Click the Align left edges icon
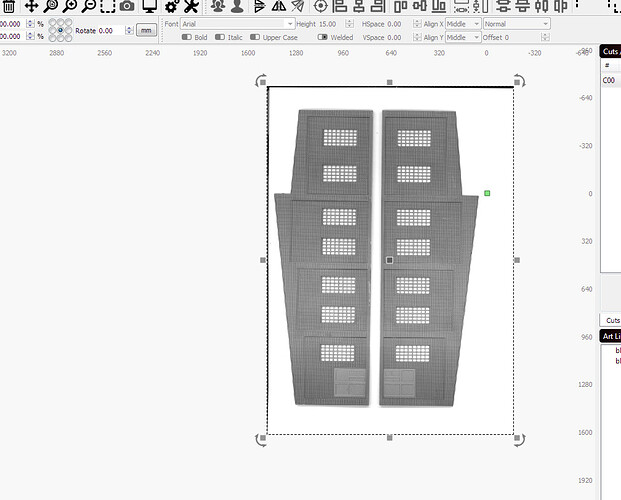621x500 pixels. [340, 6]
